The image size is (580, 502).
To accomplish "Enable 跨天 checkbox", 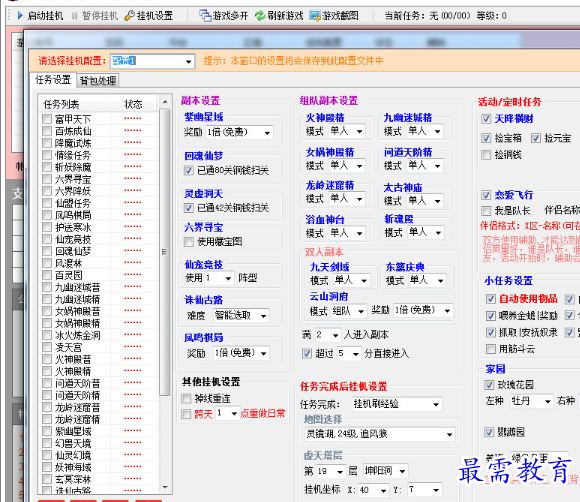I will click(x=186, y=414).
